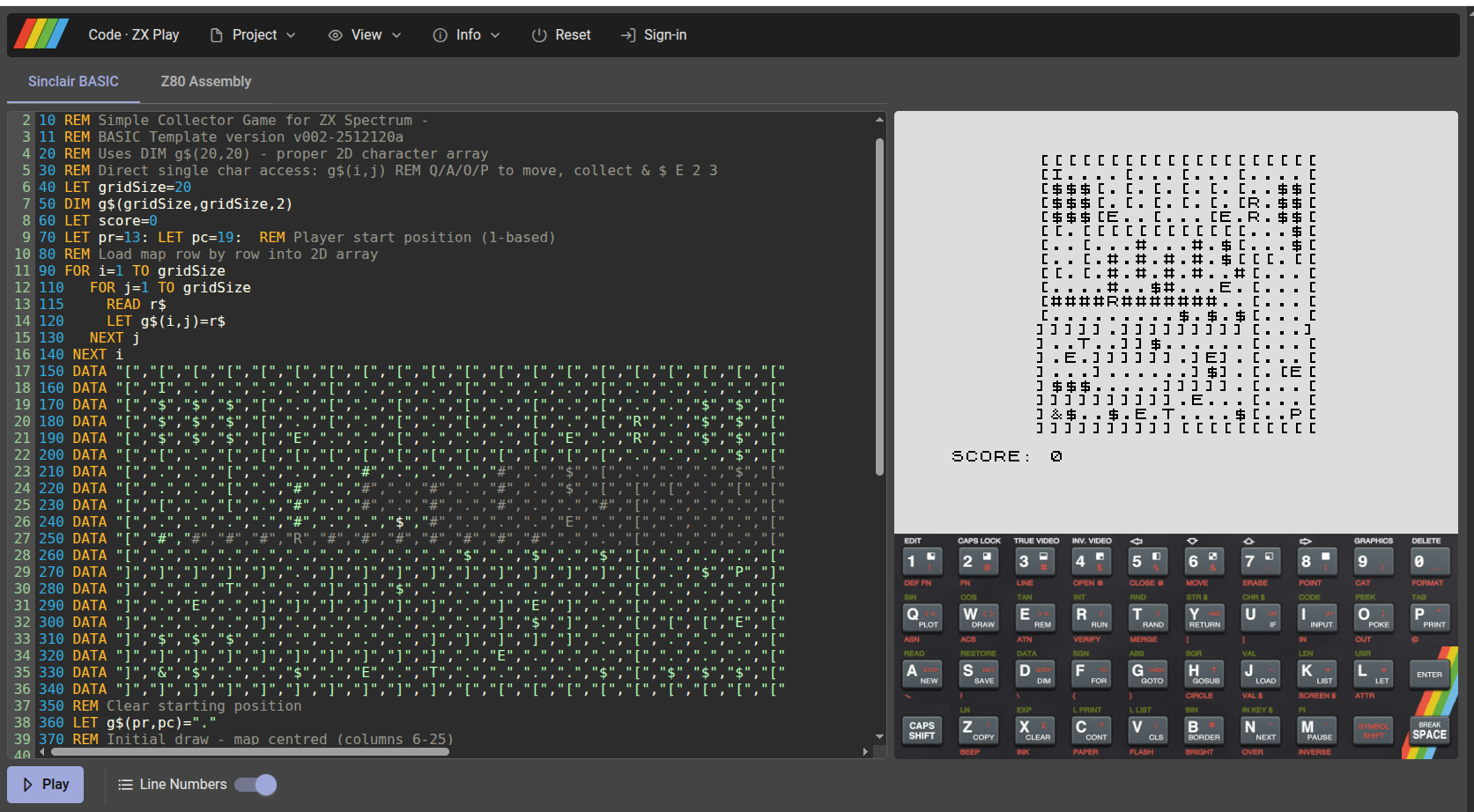
Task: Tap the 9 key on Spectrum keyboard
Action: (1374, 561)
